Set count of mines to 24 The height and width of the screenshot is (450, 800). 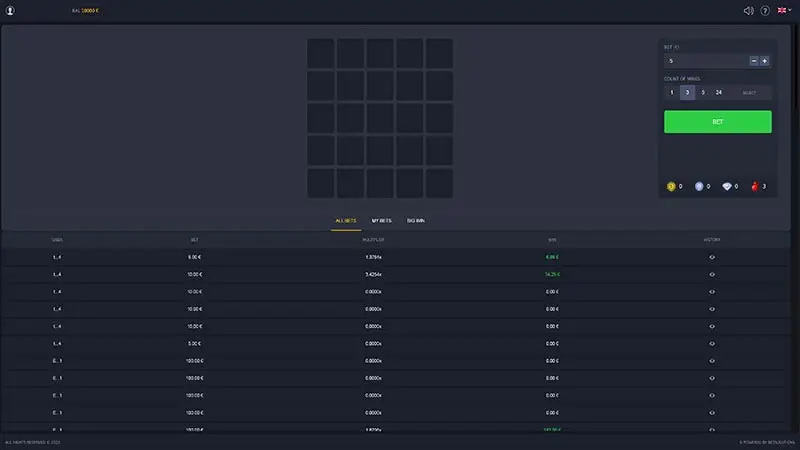[x=718, y=92]
